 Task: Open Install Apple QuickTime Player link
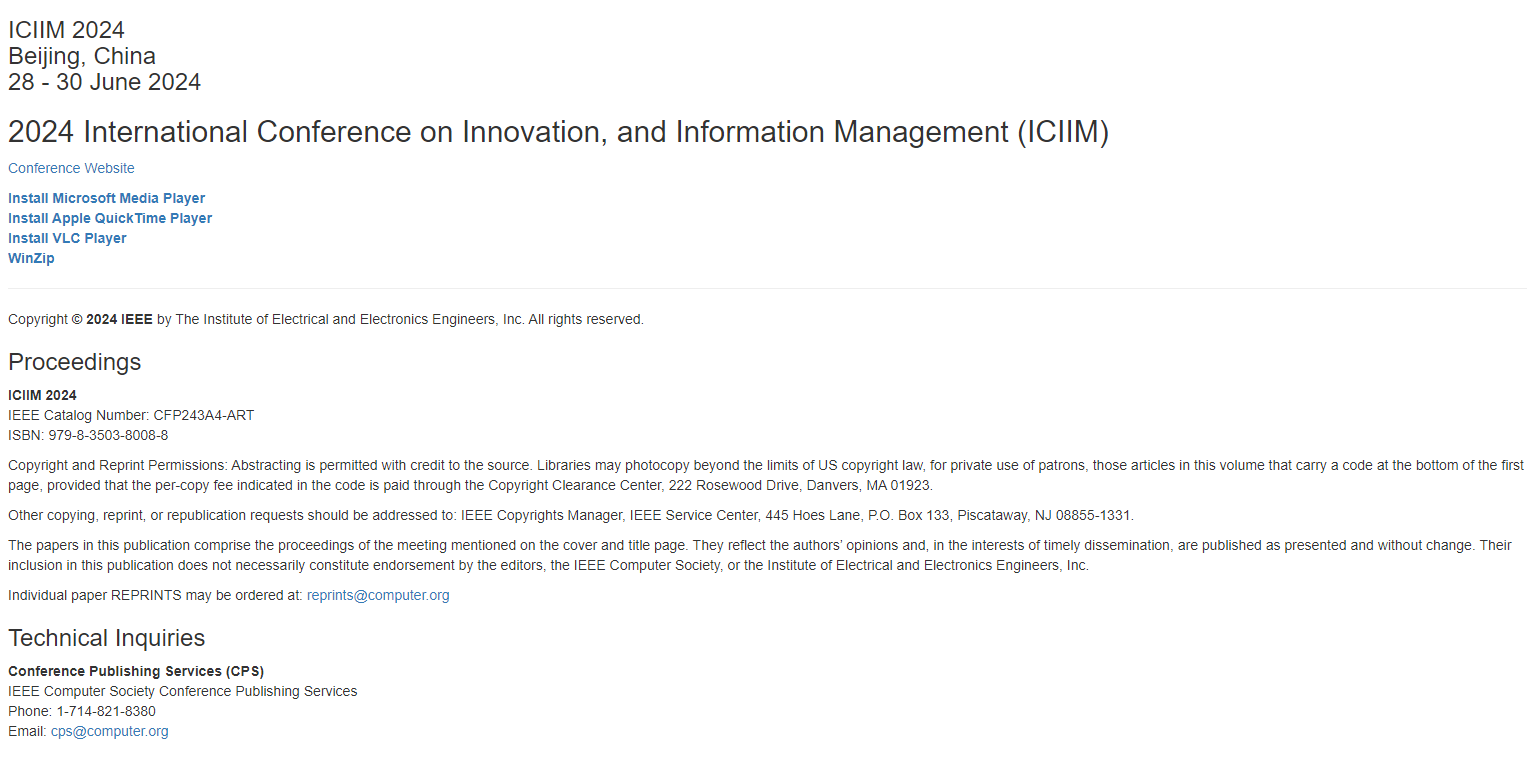110,218
